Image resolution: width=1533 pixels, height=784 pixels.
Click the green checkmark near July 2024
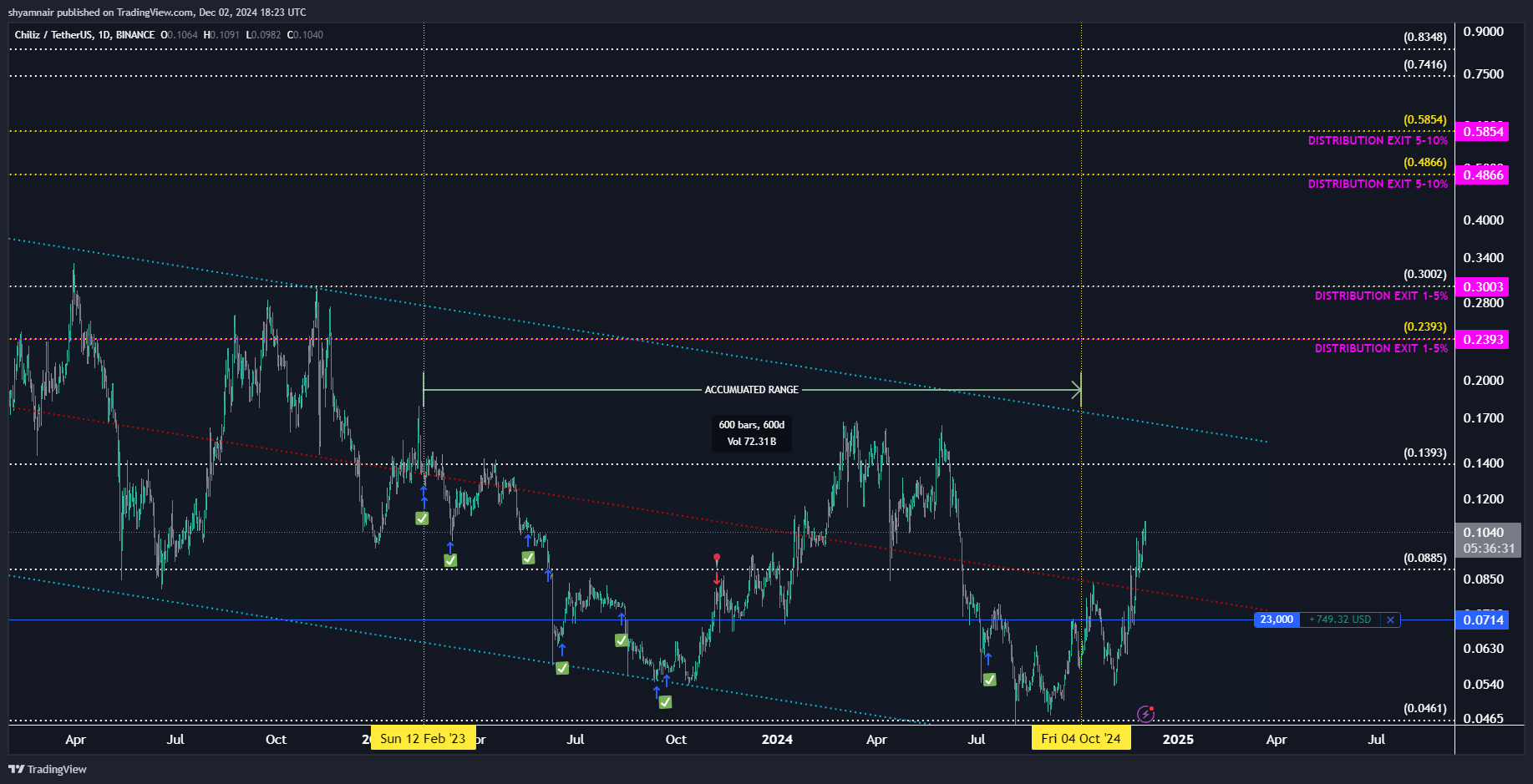[x=989, y=680]
